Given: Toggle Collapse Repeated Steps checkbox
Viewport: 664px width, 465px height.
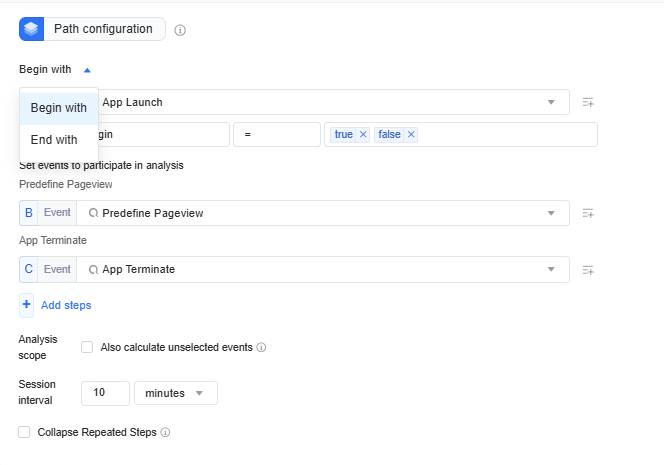Looking at the screenshot, I should tap(24, 432).
